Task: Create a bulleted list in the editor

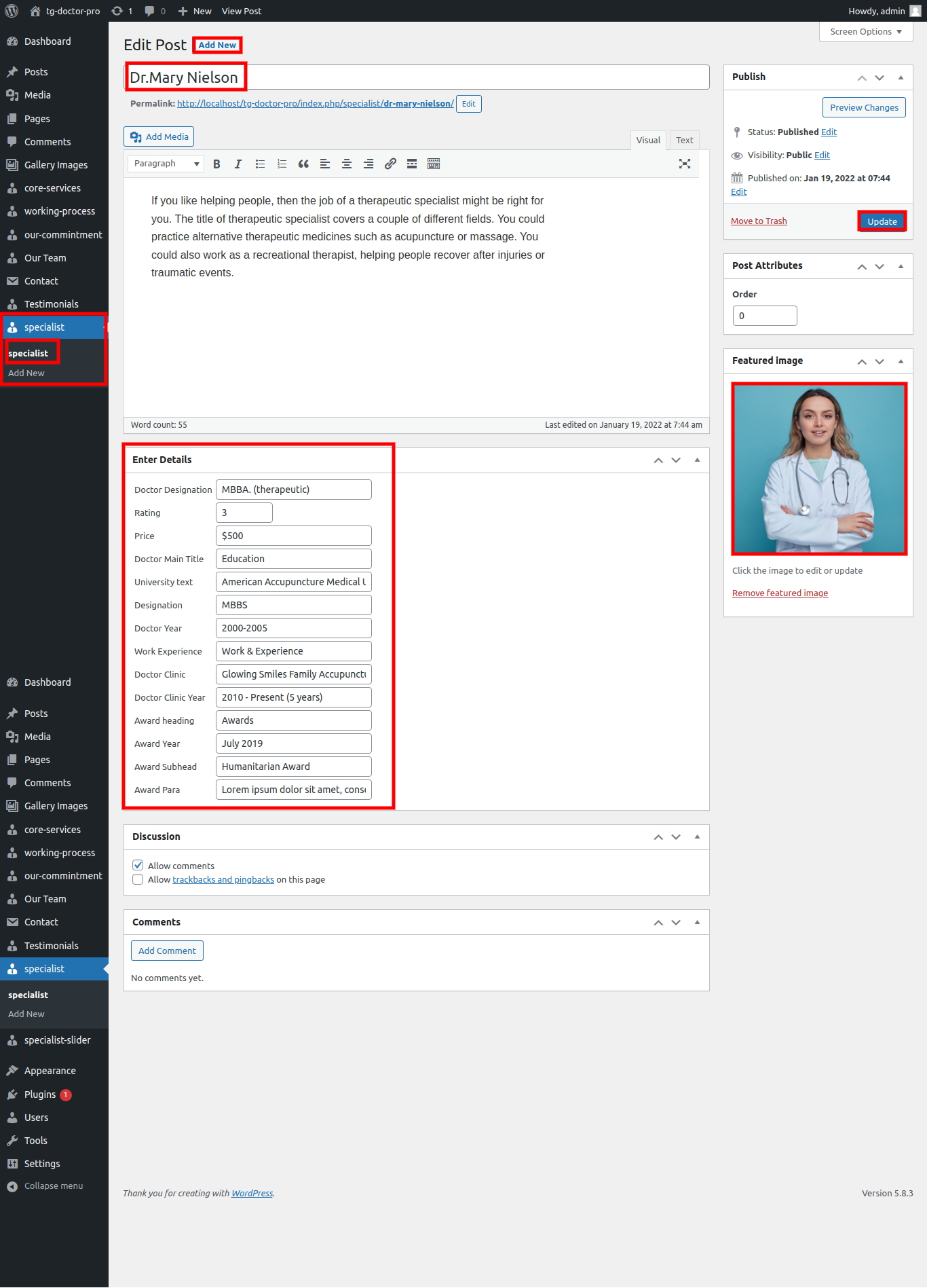Action: coord(260,164)
